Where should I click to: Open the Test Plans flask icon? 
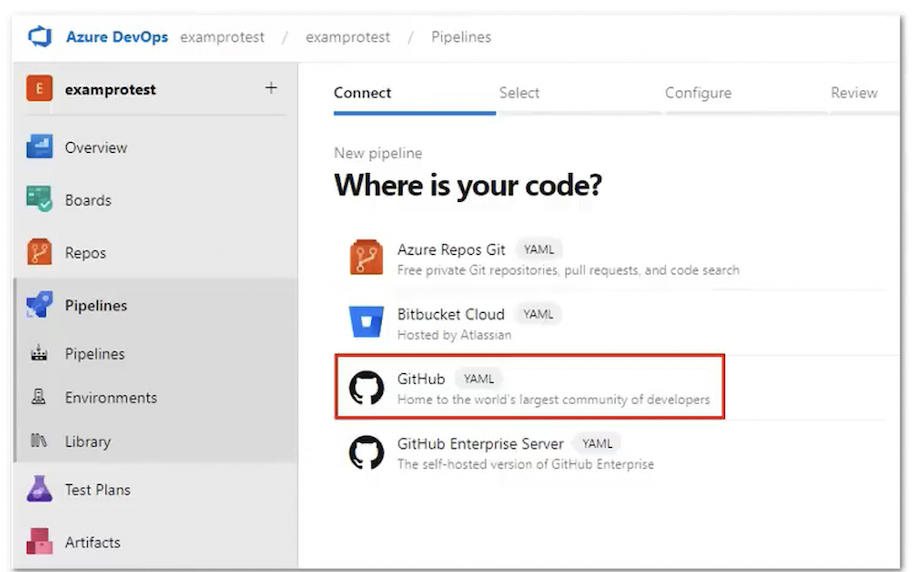coord(39,489)
